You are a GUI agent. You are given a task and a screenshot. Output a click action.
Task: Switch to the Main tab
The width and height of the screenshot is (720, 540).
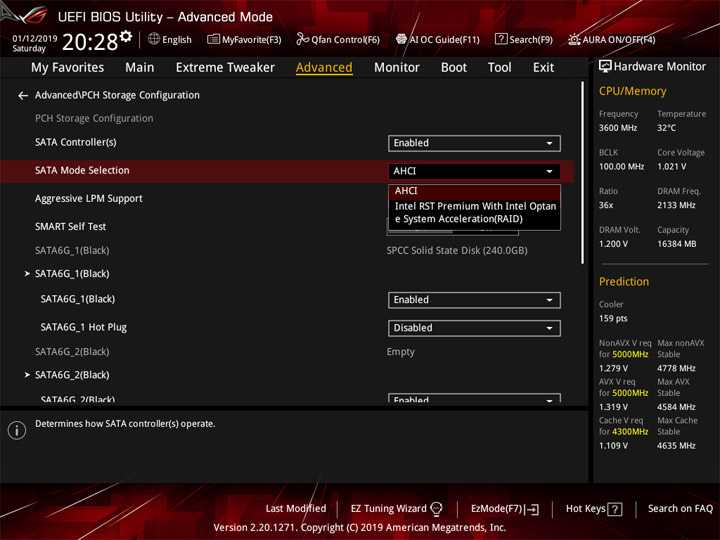pos(140,68)
